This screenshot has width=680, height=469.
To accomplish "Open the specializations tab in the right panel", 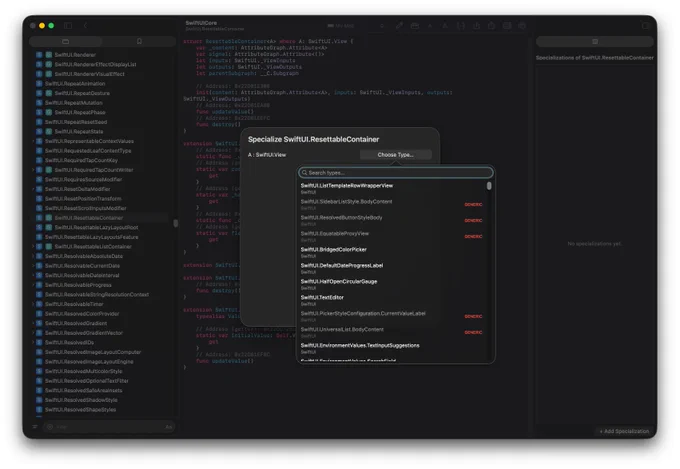I will point(595,41).
